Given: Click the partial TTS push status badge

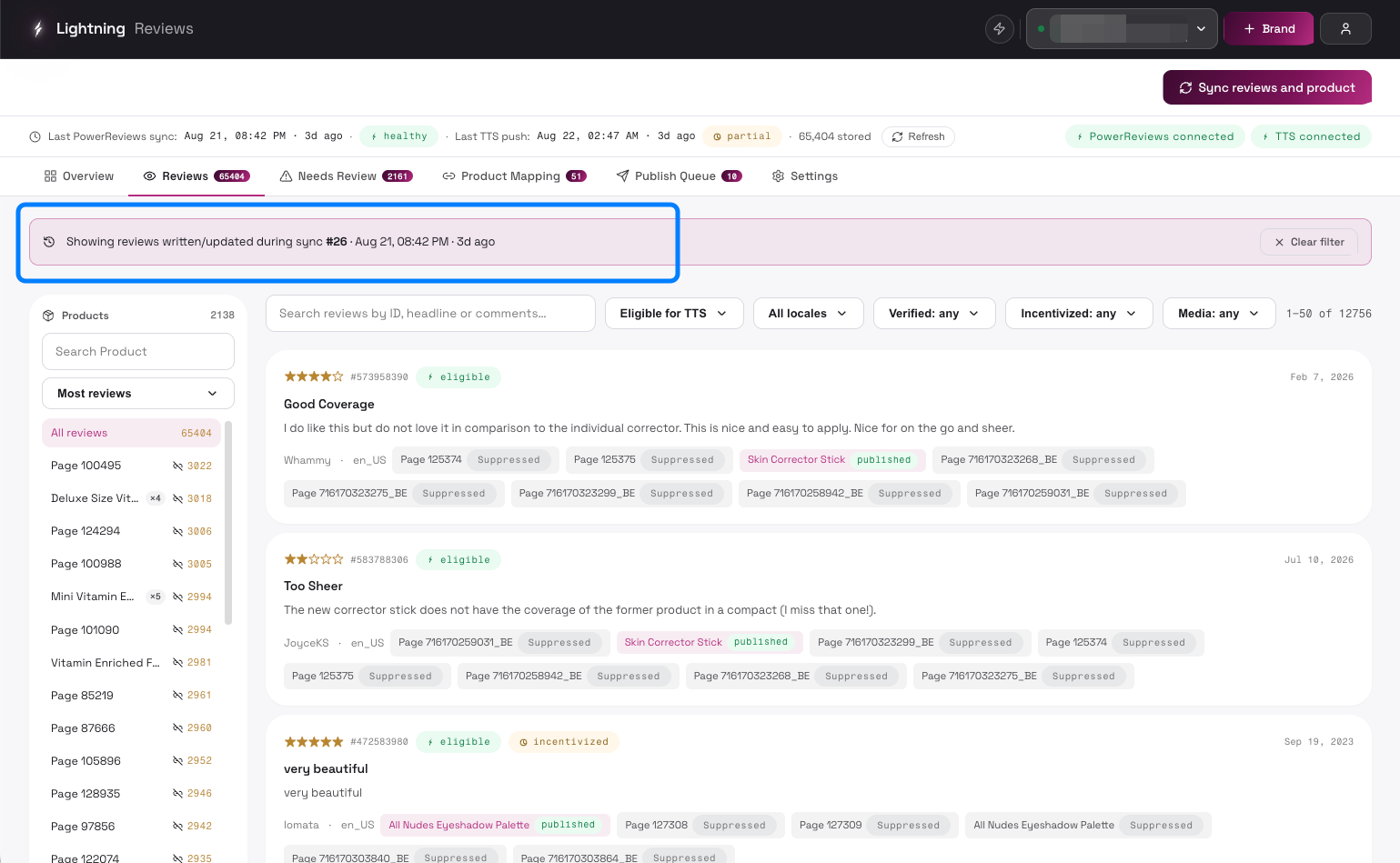Looking at the screenshot, I should coord(741,136).
